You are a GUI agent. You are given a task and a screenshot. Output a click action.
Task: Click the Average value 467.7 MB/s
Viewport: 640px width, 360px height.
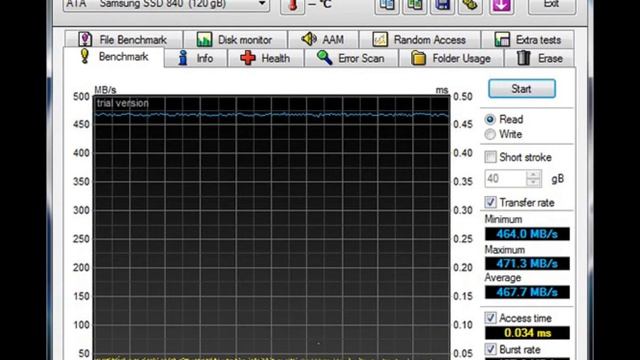(527, 292)
